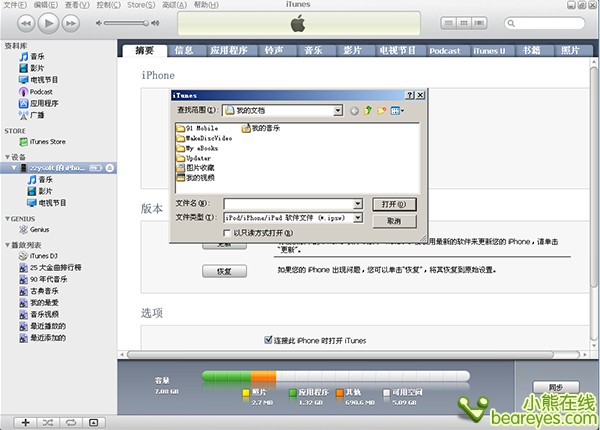Open the 控制(C) menu
The width and height of the screenshot is (600, 430).
coord(108,5)
